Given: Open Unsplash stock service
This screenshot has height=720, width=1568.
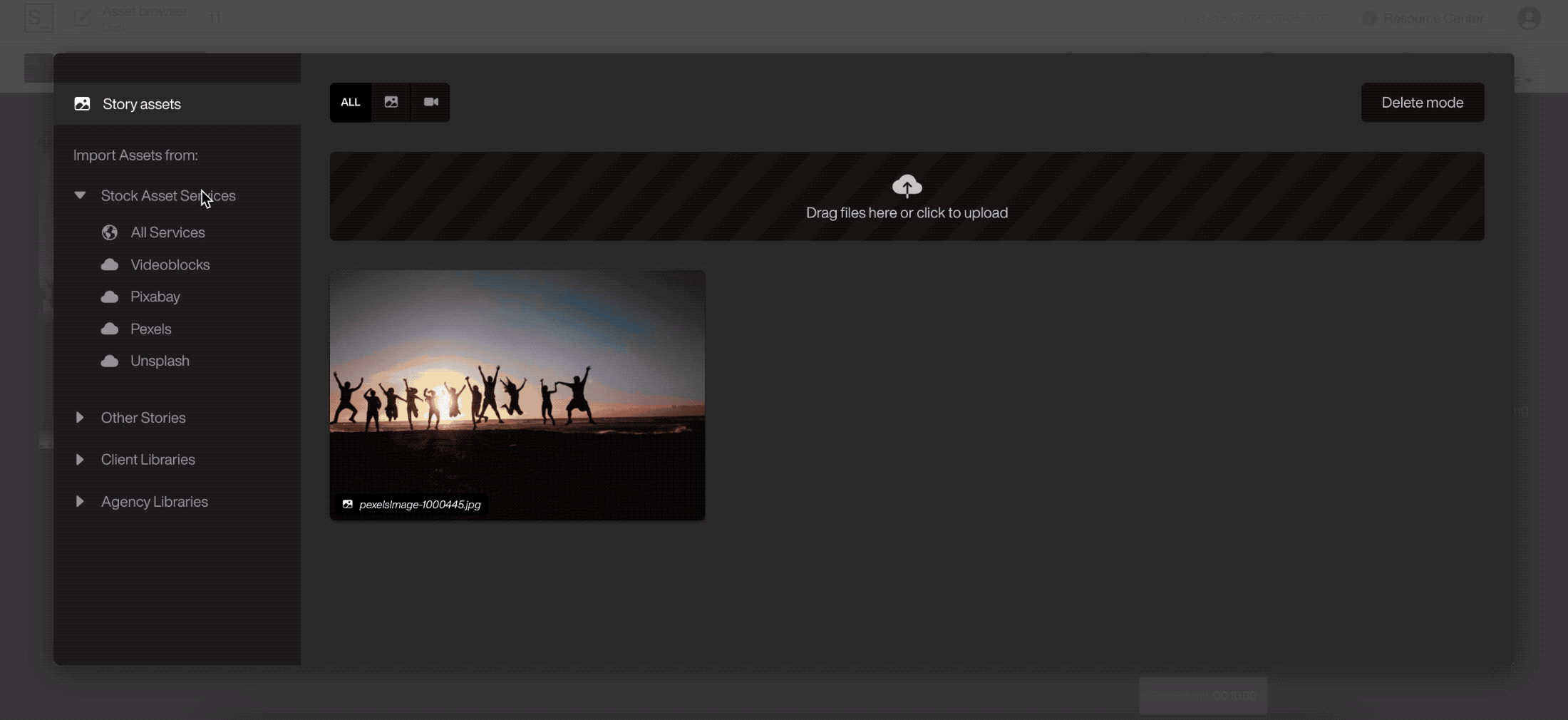Looking at the screenshot, I should coord(160,361).
